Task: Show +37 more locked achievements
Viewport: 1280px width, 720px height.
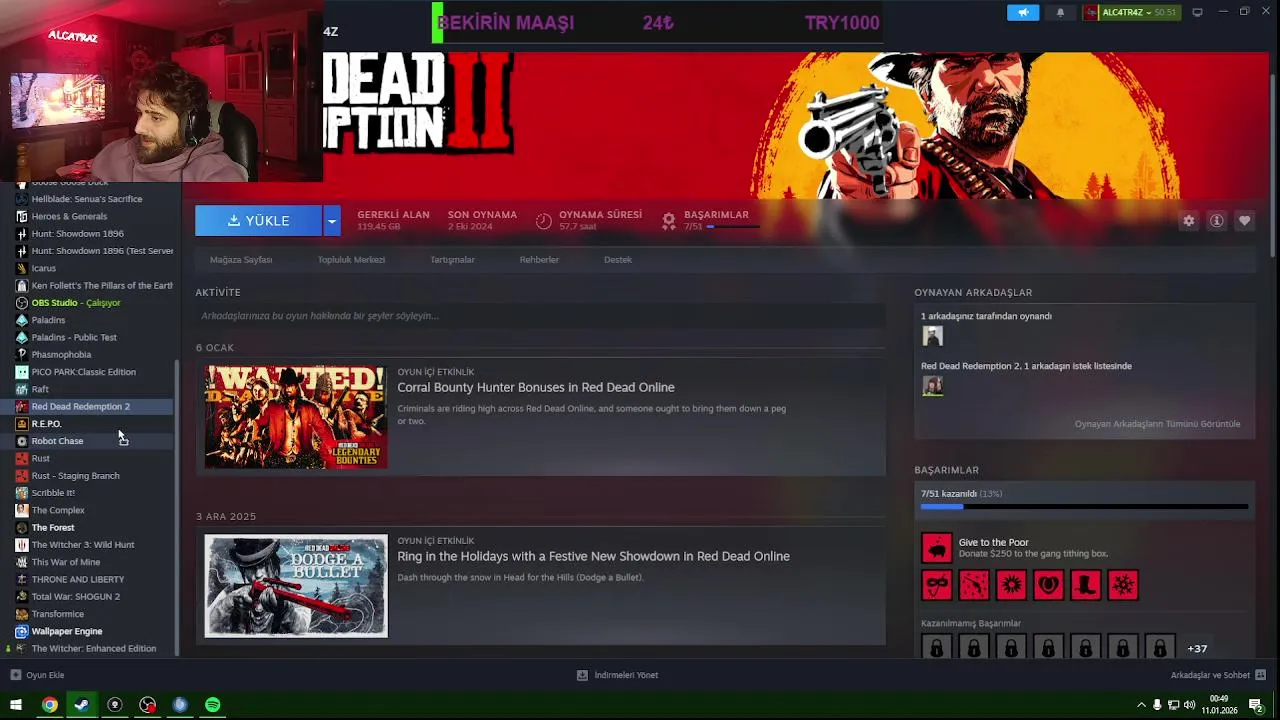Action: pyautogui.click(x=1197, y=649)
